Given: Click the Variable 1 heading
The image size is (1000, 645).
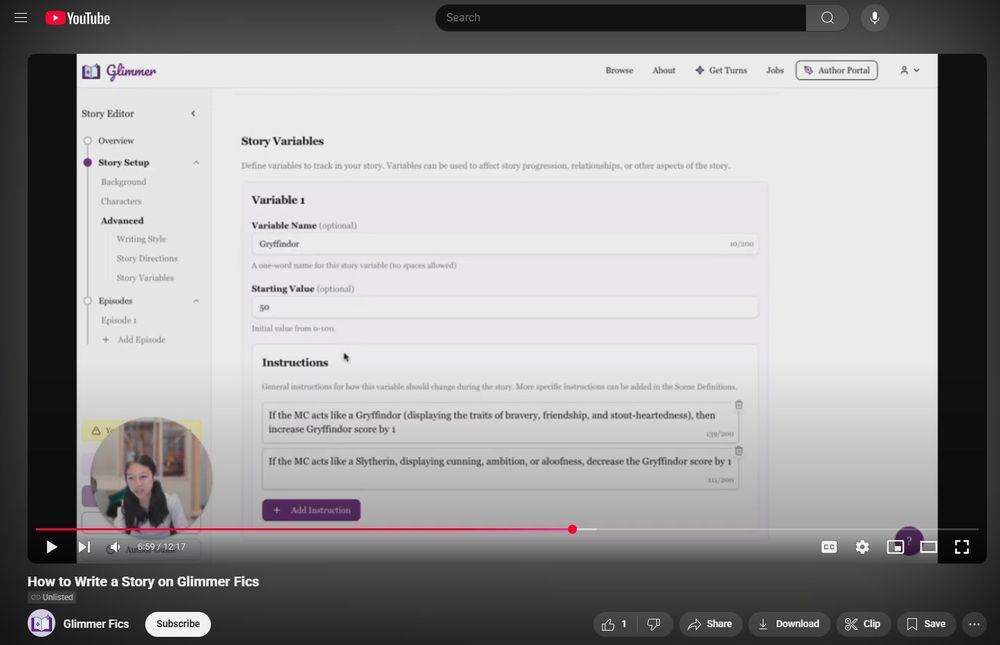Looking at the screenshot, I should [x=278, y=200].
